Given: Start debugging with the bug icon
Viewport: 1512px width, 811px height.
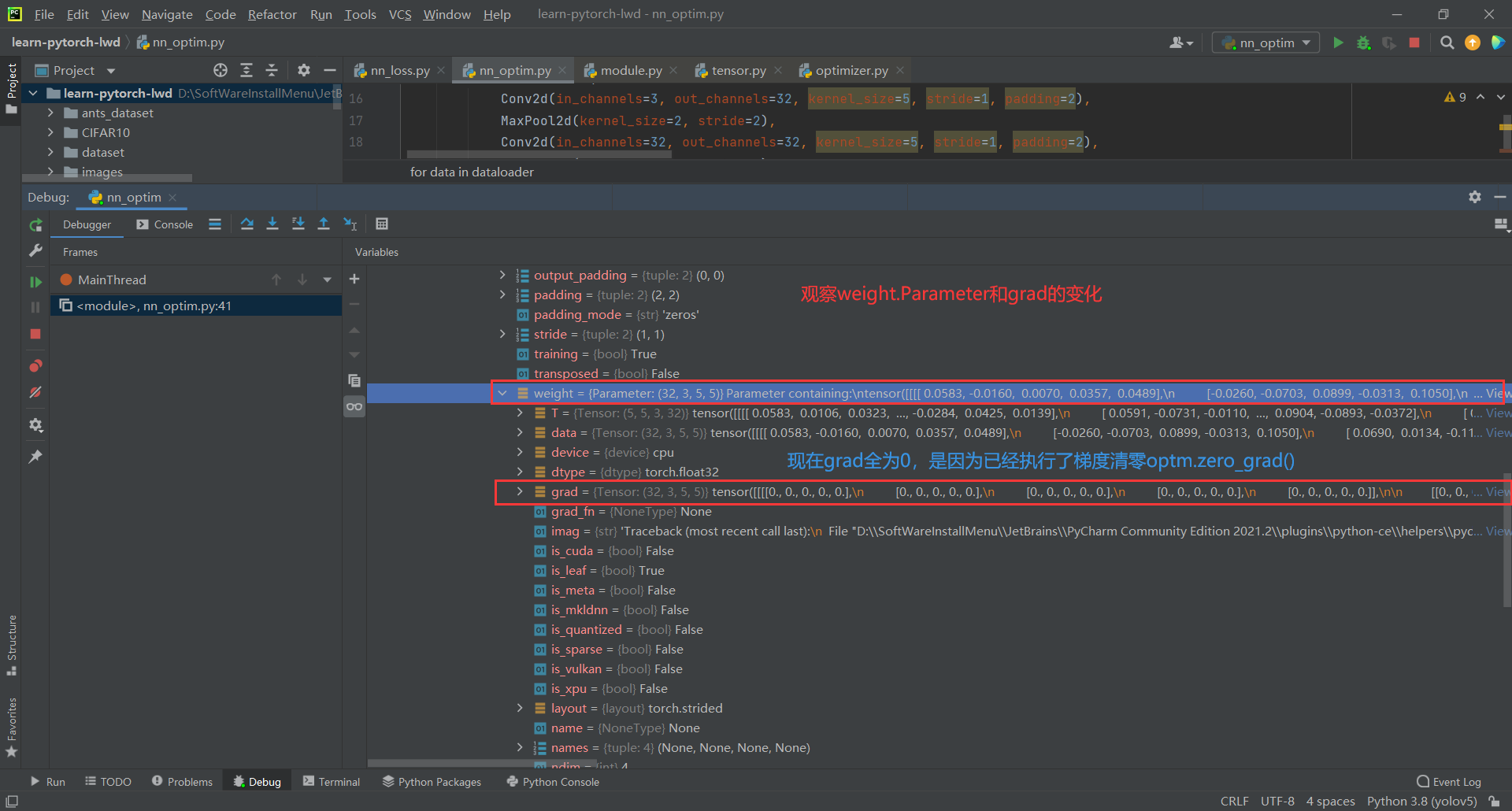Looking at the screenshot, I should 1364,43.
